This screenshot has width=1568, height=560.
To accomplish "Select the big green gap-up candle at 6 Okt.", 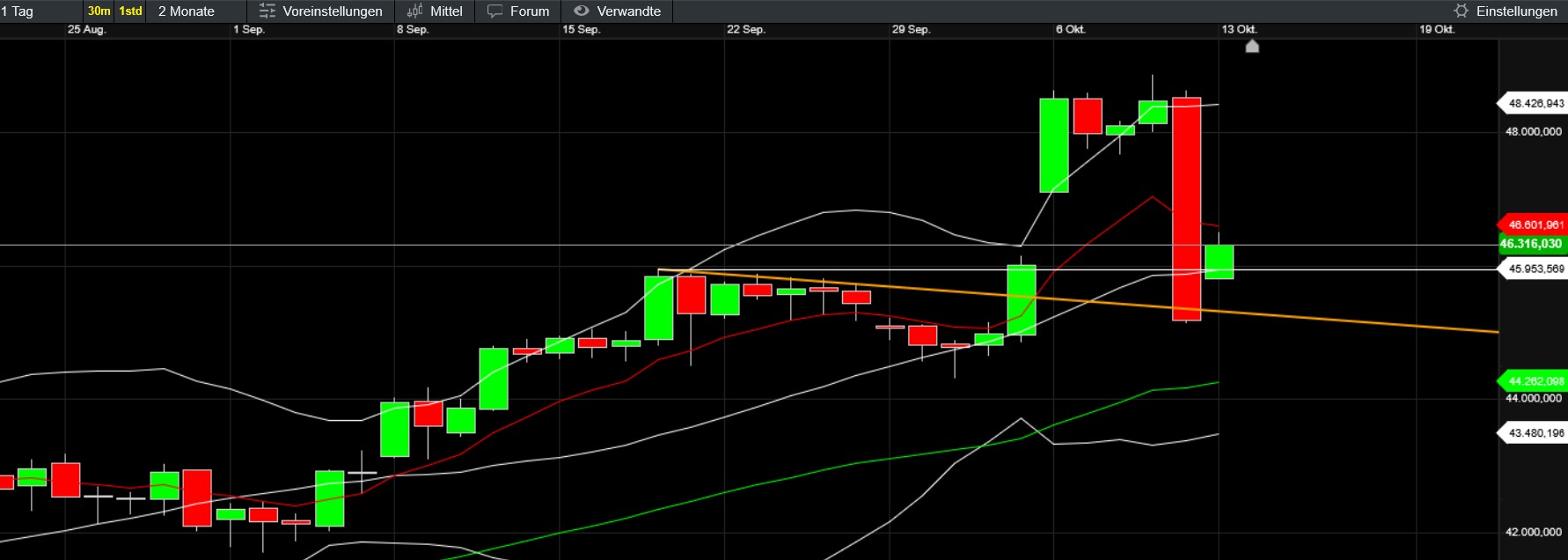I will pyautogui.click(x=1054, y=145).
